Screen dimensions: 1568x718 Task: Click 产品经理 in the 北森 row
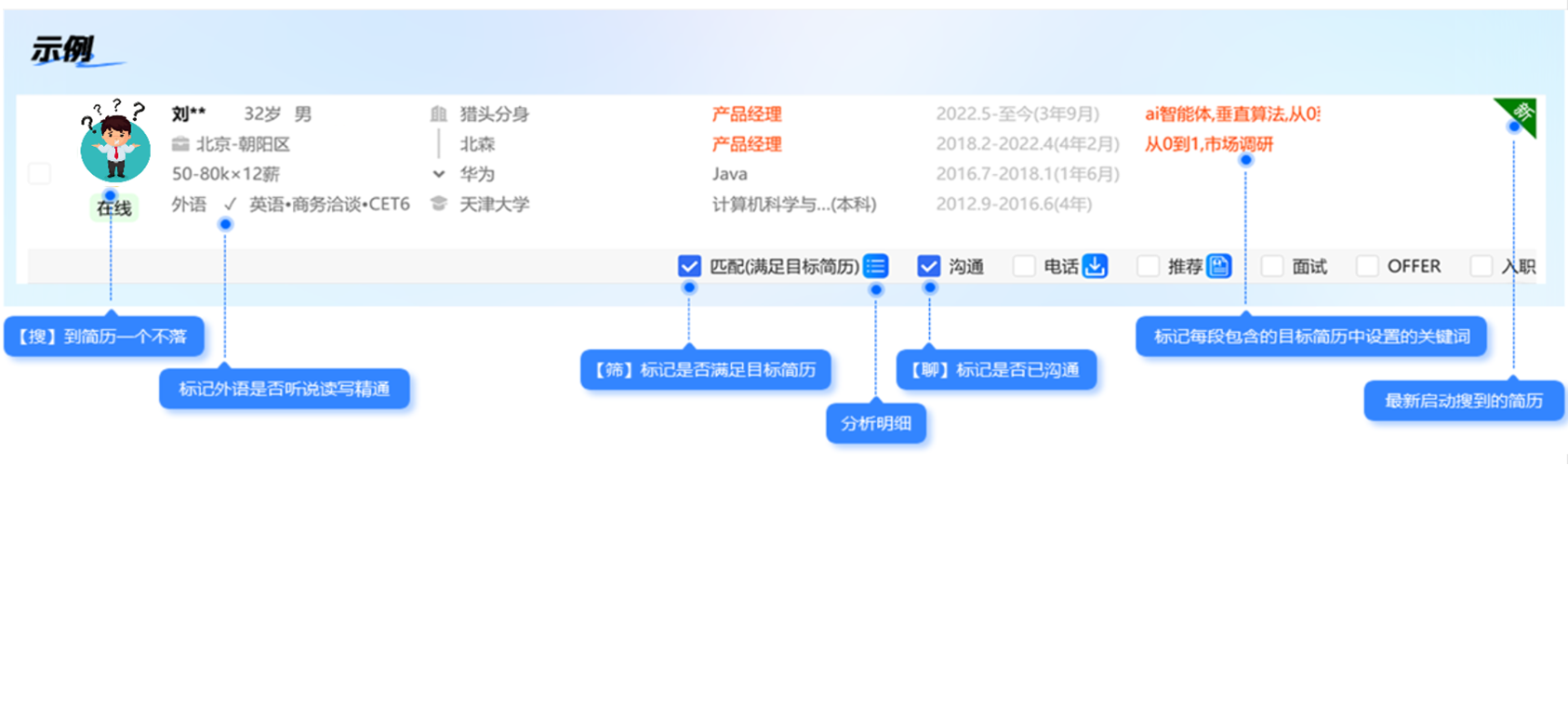747,144
